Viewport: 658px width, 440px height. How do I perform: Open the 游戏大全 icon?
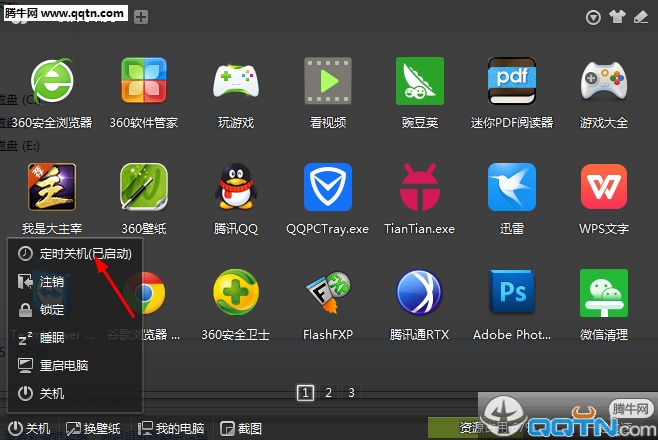point(604,81)
